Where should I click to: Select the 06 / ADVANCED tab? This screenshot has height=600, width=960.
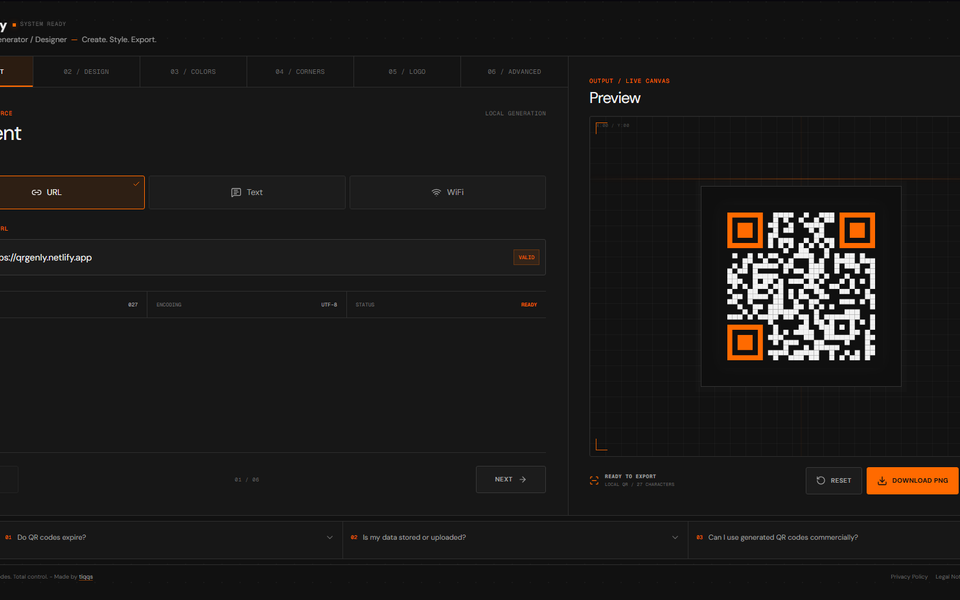pos(514,72)
